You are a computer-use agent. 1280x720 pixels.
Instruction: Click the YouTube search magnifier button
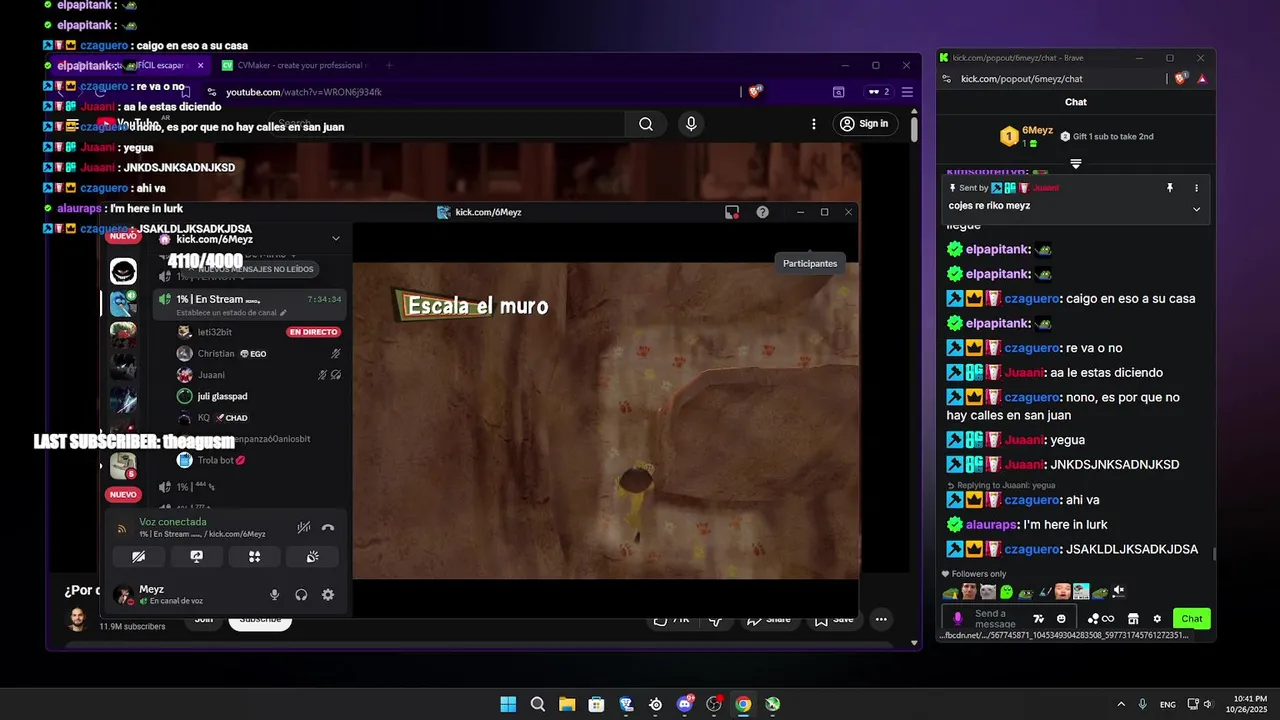(646, 124)
